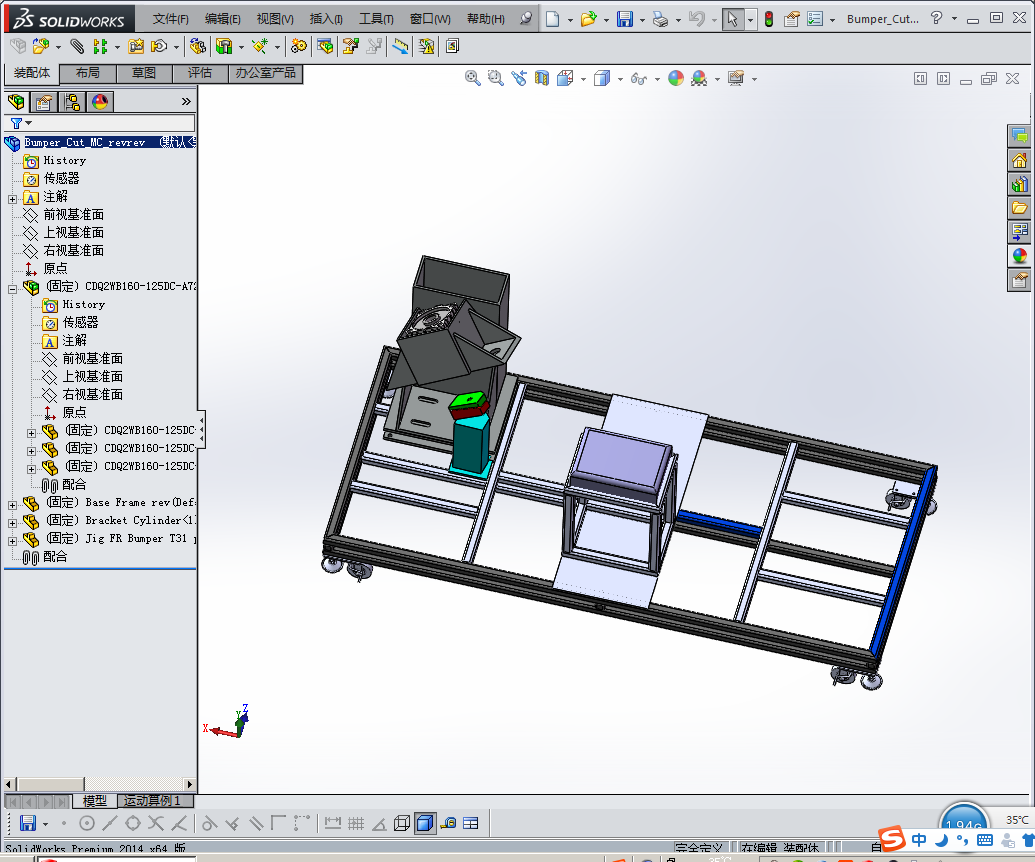Select the top-level 原点 item
This screenshot has height=862, width=1035.
[x=55, y=269]
